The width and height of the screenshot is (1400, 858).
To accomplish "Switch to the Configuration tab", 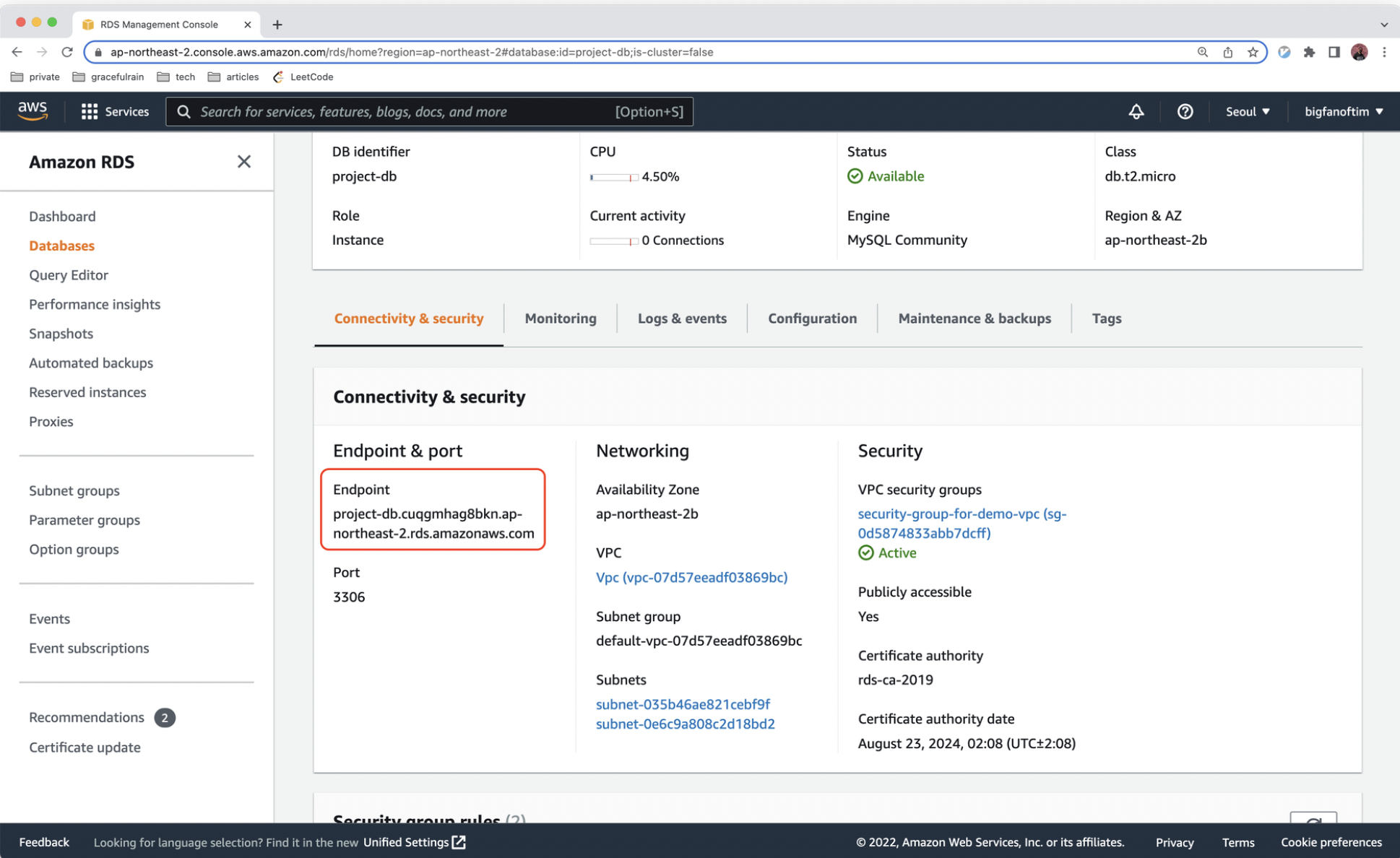I will pos(812,318).
